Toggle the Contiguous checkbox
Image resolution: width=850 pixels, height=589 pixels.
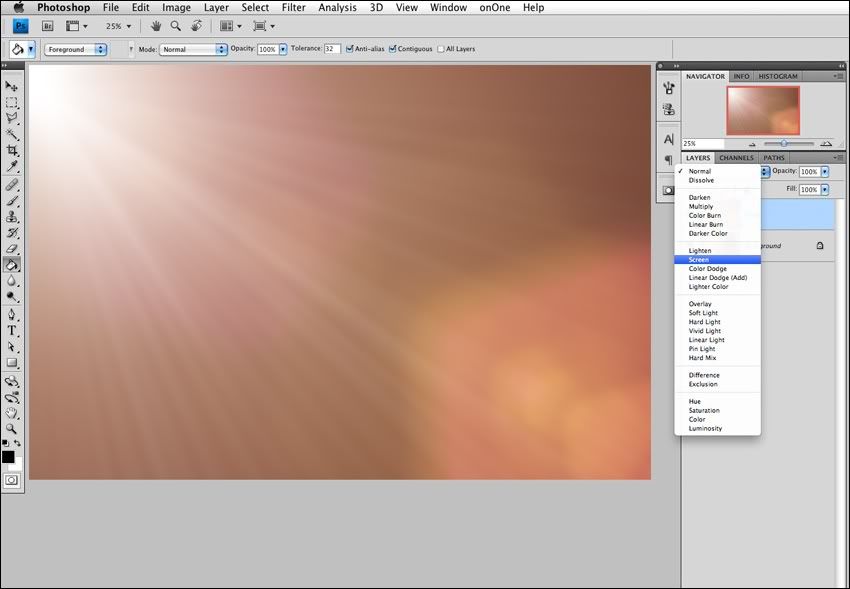click(x=392, y=49)
